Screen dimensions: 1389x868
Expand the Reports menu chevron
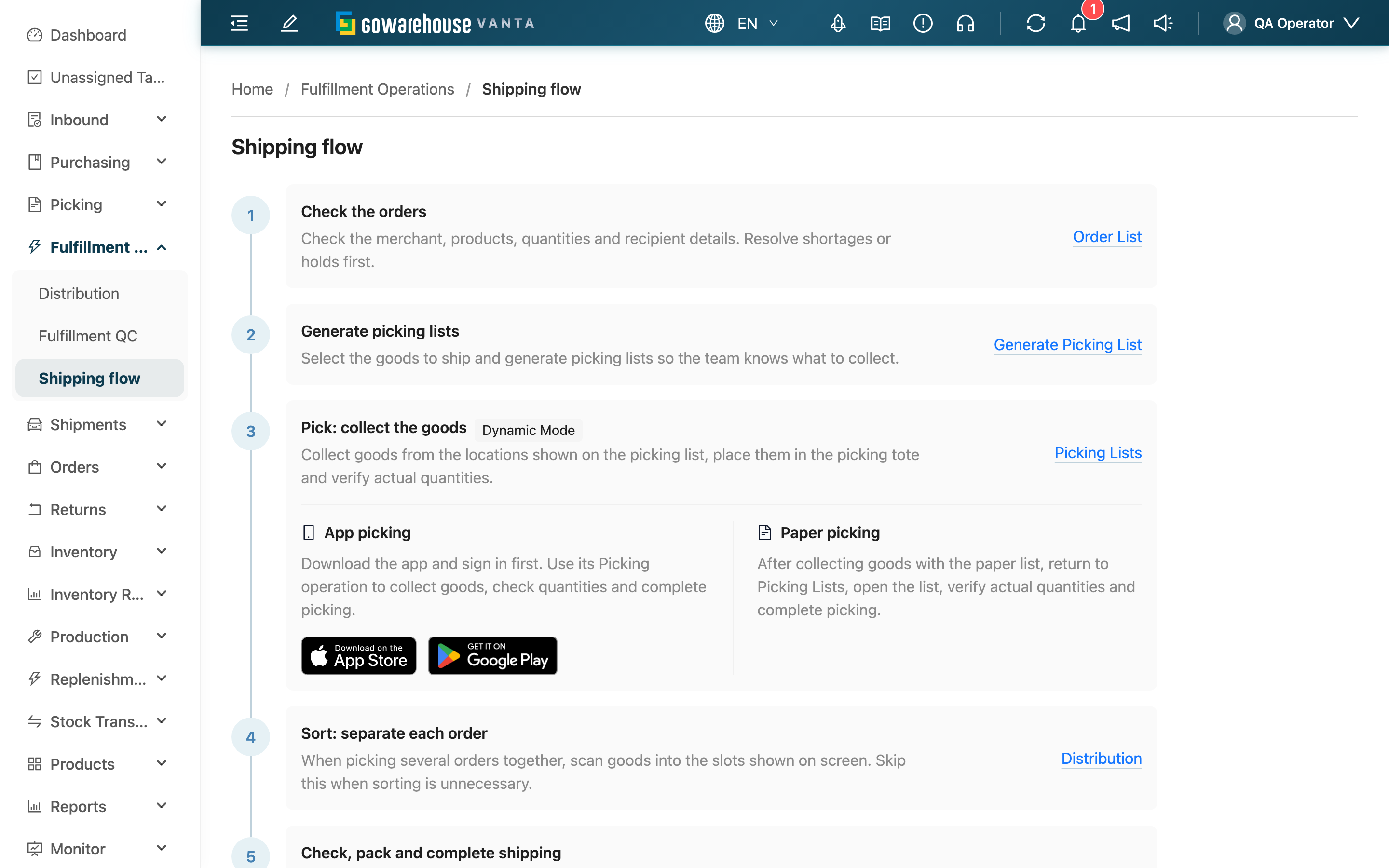point(162,806)
